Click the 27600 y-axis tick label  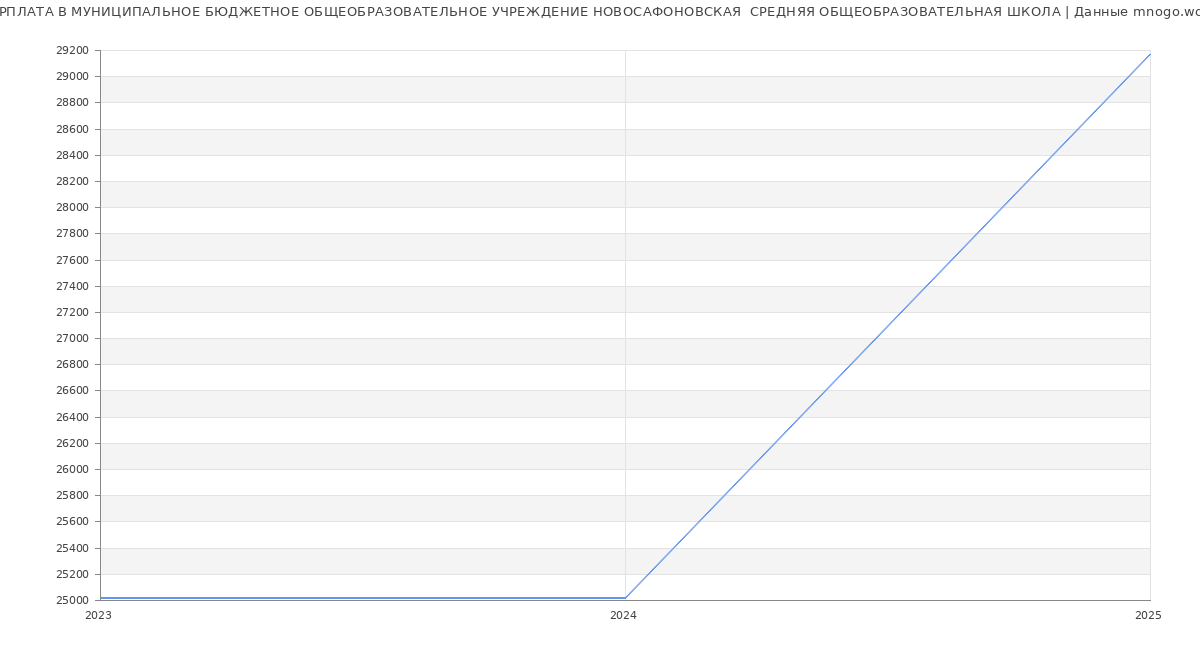pos(72,260)
